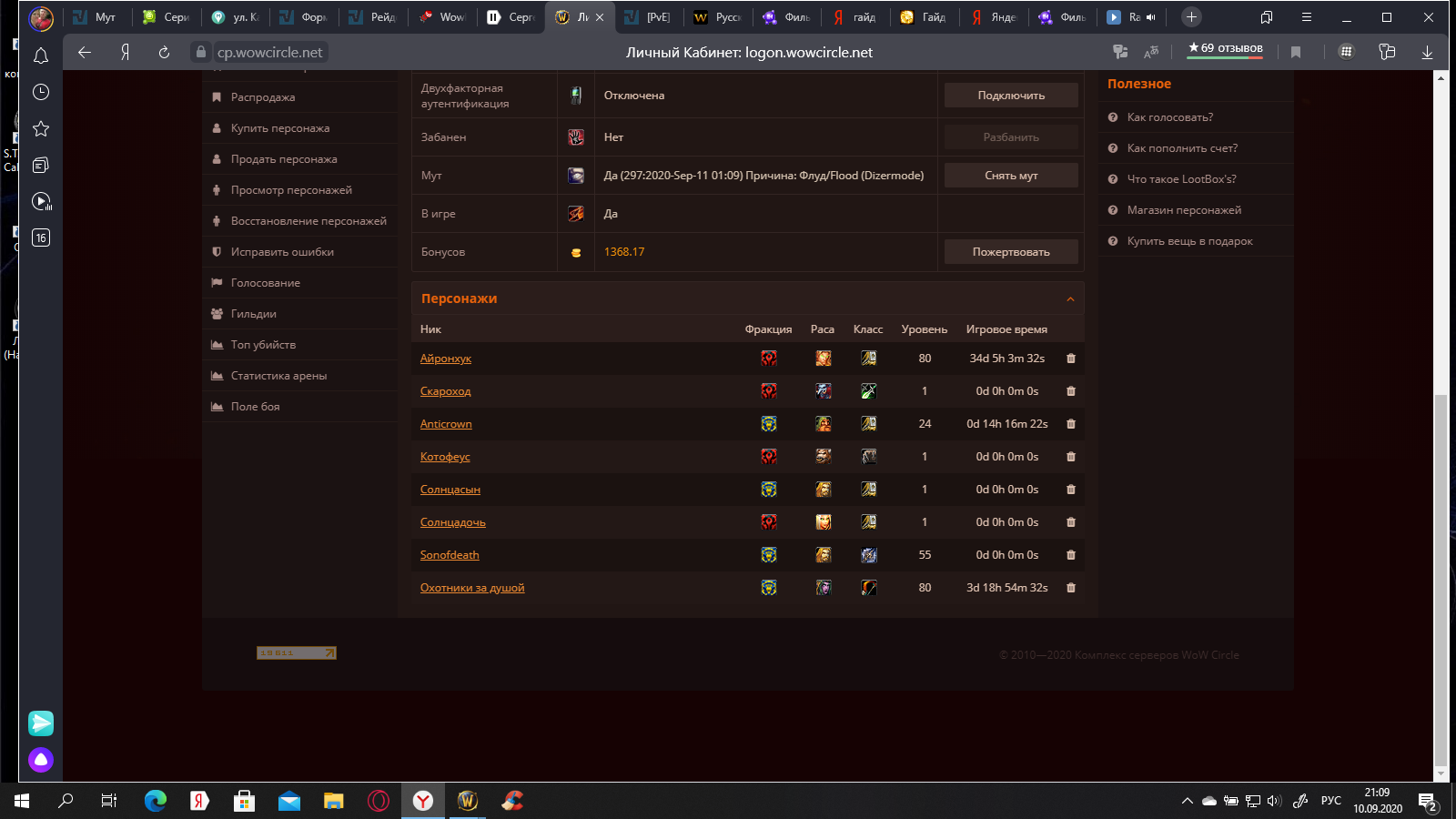
Task: Open the browser main menu
Action: coord(1306,17)
